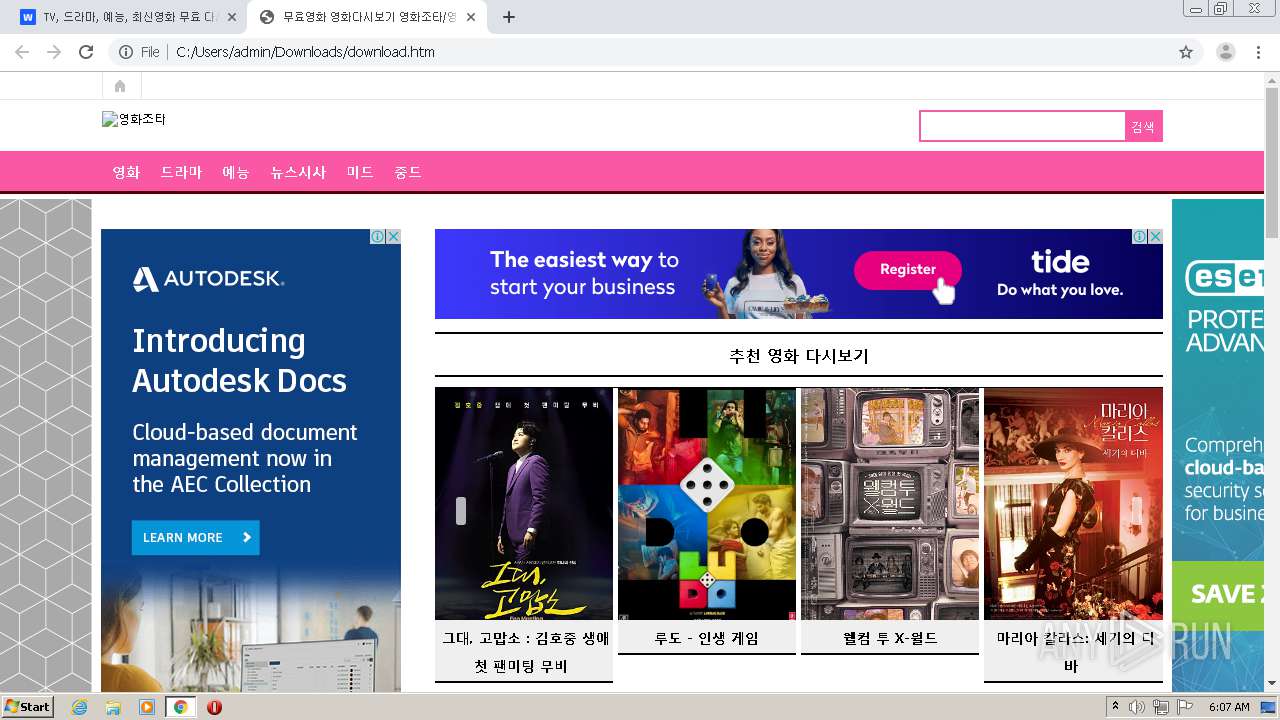Open the tide logo in the banner
Screen dimensions: 1280x720
(x=1060, y=262)
